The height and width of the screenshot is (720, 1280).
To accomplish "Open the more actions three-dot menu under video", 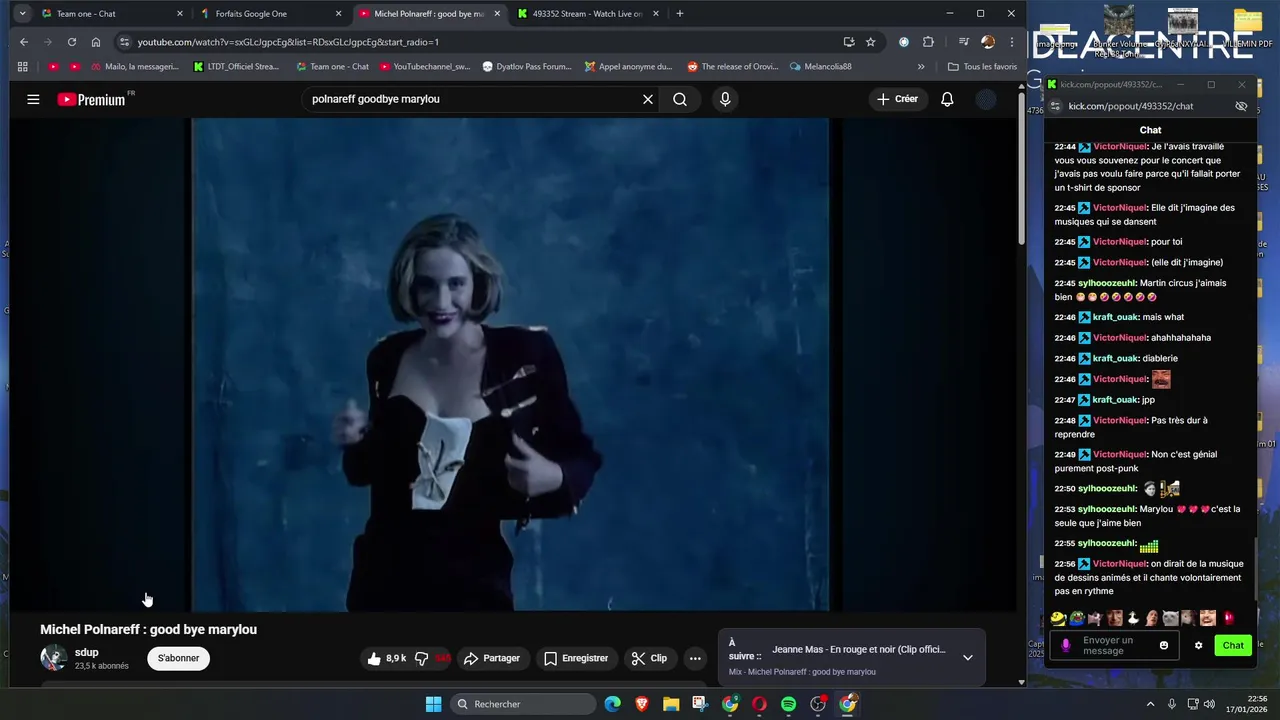I will [x=695, y=658].
